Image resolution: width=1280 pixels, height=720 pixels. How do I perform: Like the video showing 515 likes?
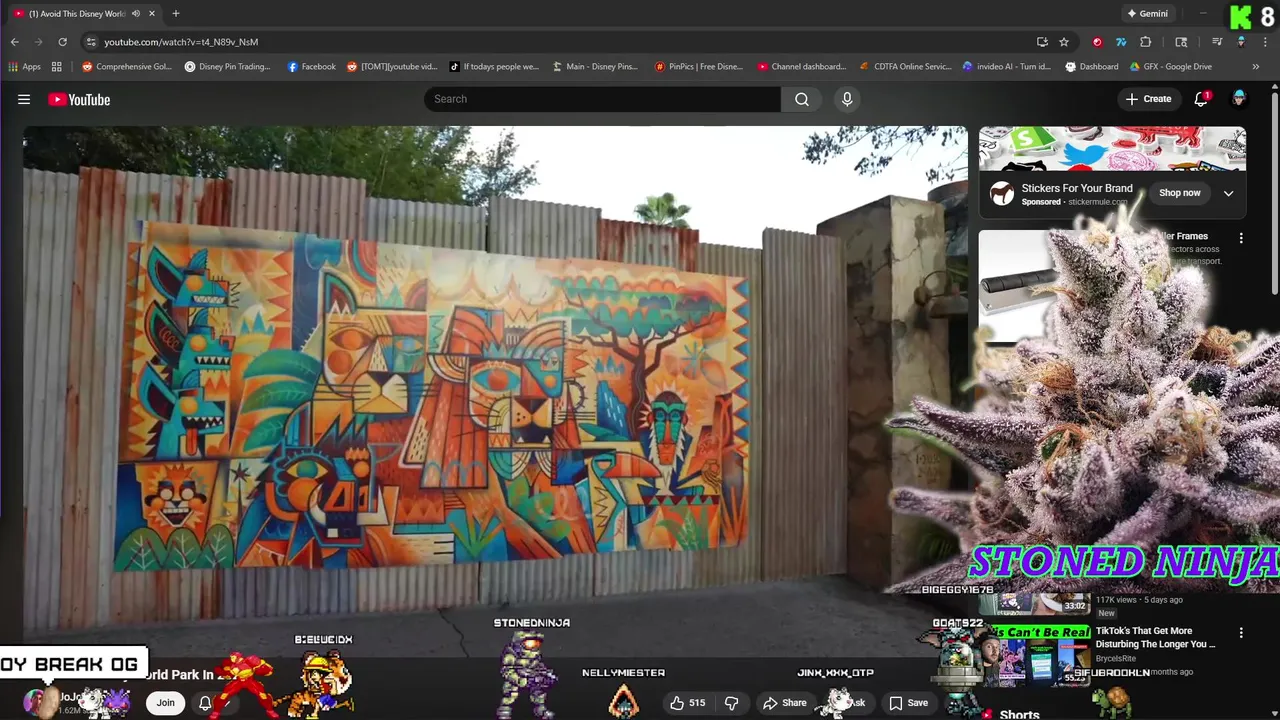[x=687, y=703]
